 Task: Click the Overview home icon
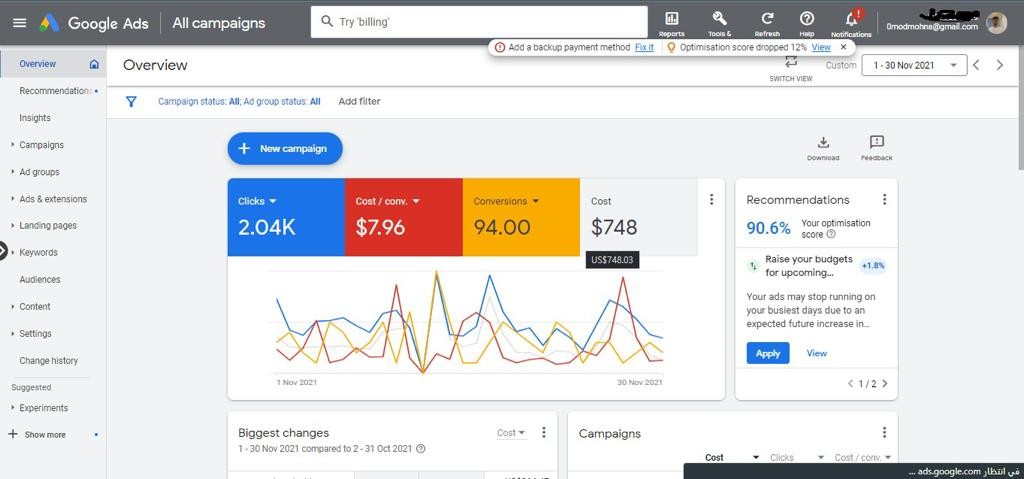click(x=94, y=64)
